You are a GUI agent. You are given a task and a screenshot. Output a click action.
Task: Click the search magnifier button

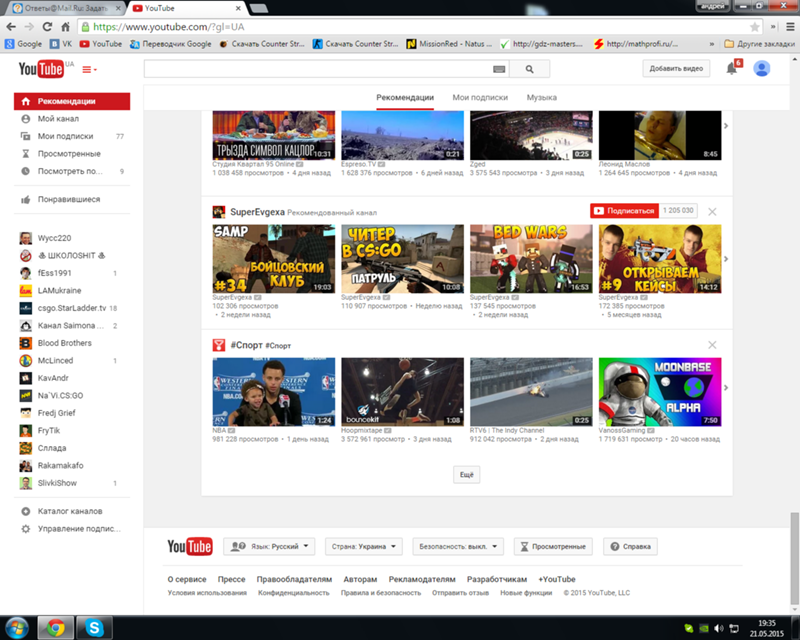[x=530, y=69]
